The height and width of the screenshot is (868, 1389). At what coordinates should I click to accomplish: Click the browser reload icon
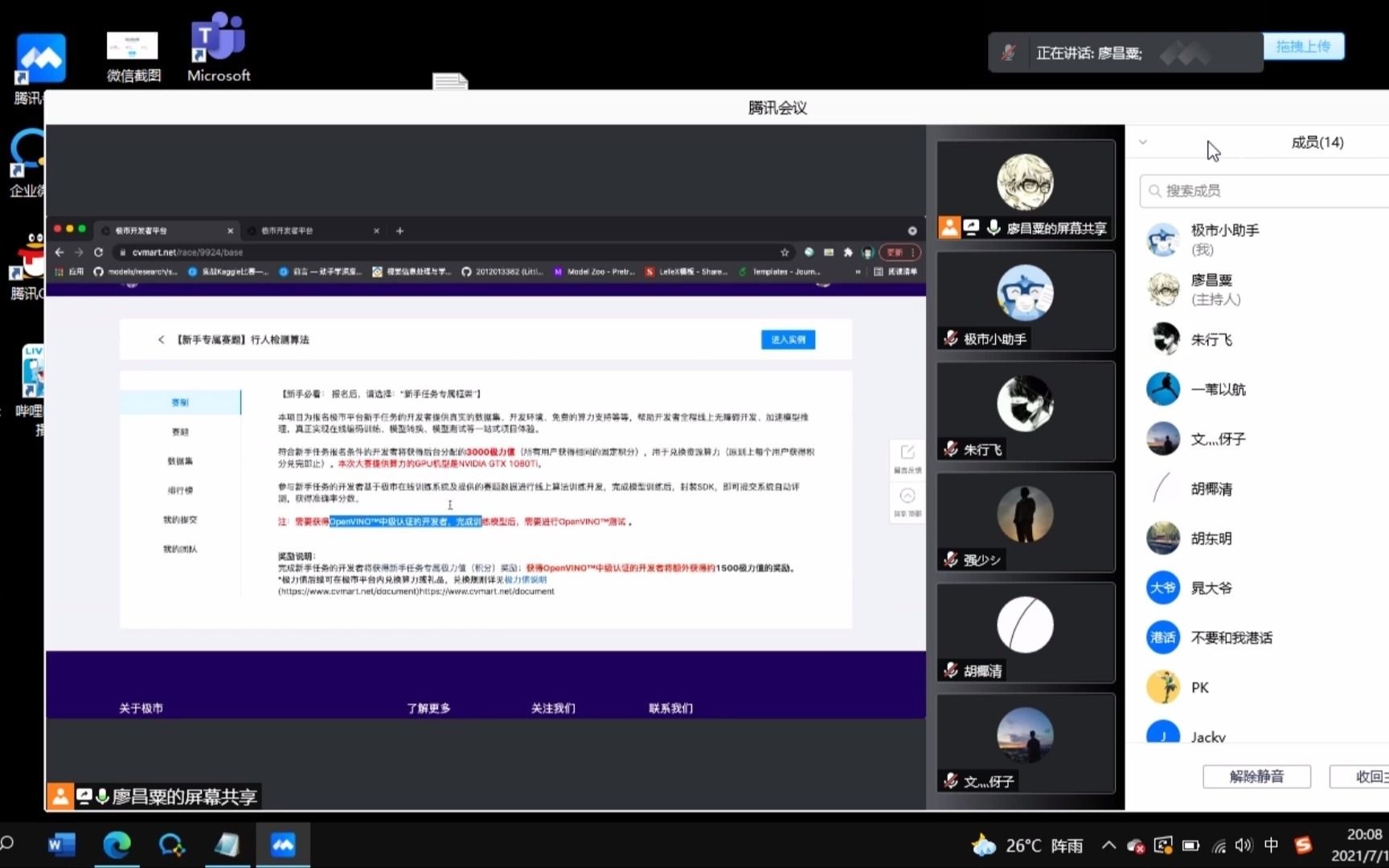click(99, 252)
